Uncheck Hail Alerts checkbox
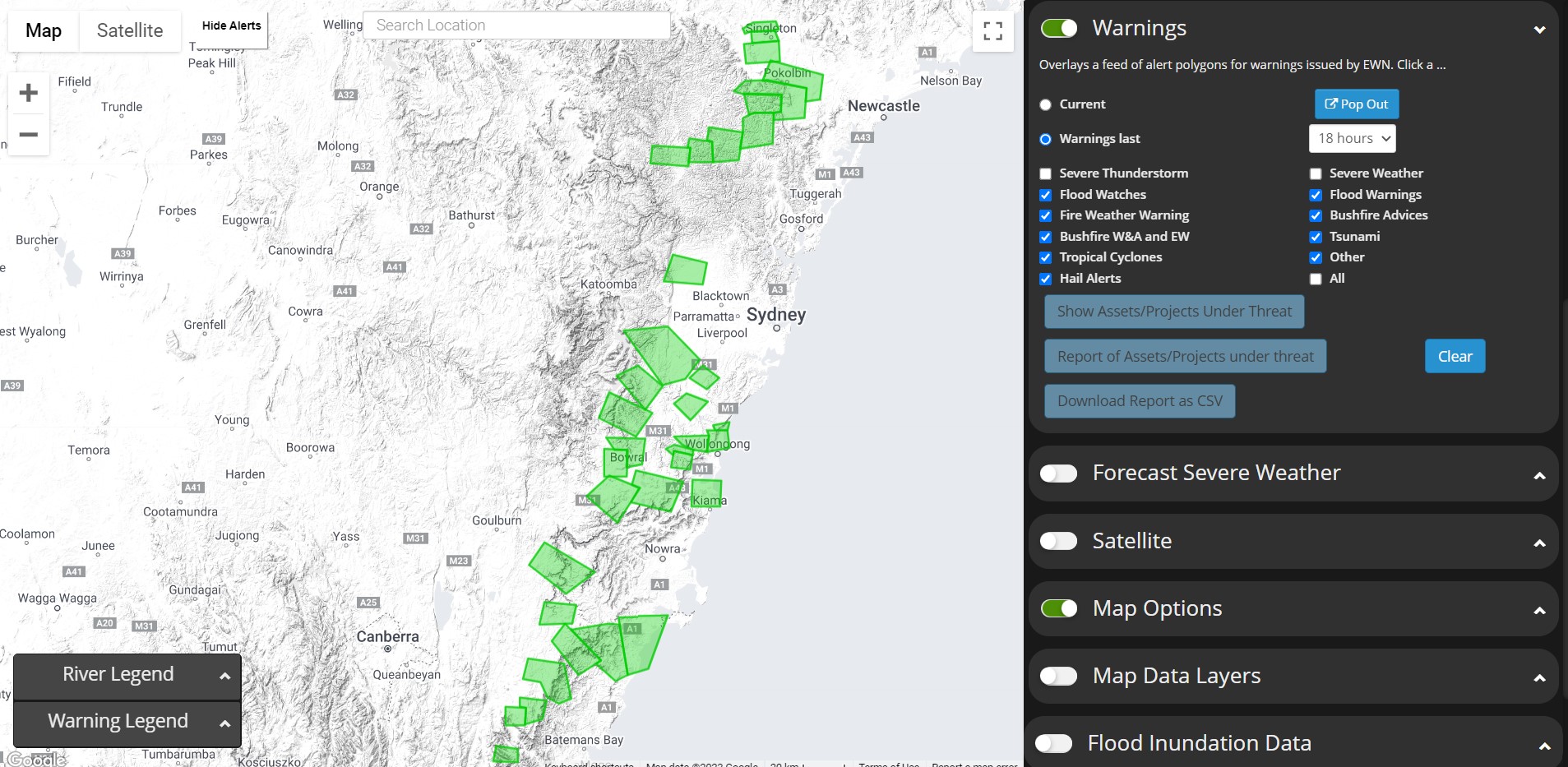 [1045, 279]
